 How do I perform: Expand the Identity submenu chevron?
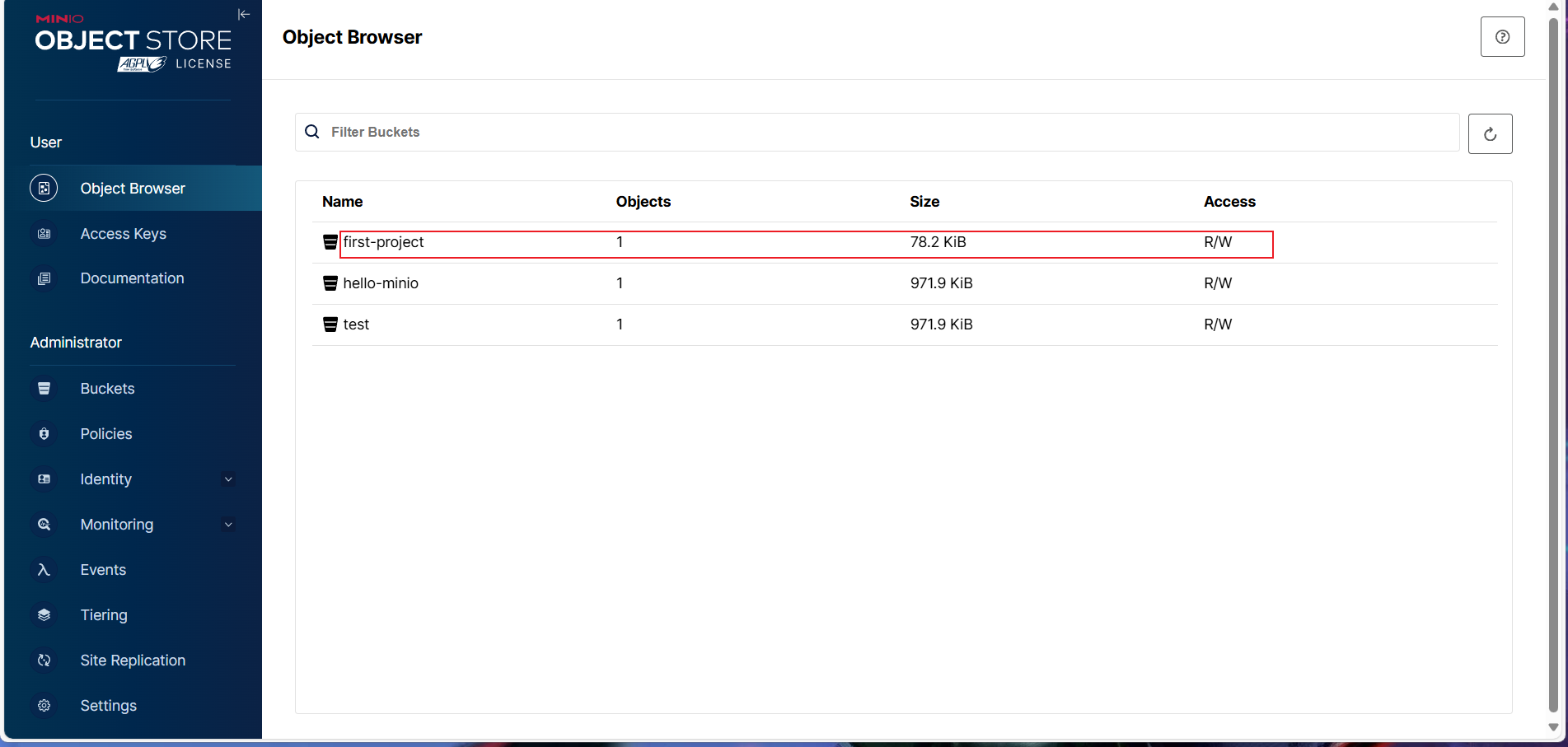pos(229,479)
